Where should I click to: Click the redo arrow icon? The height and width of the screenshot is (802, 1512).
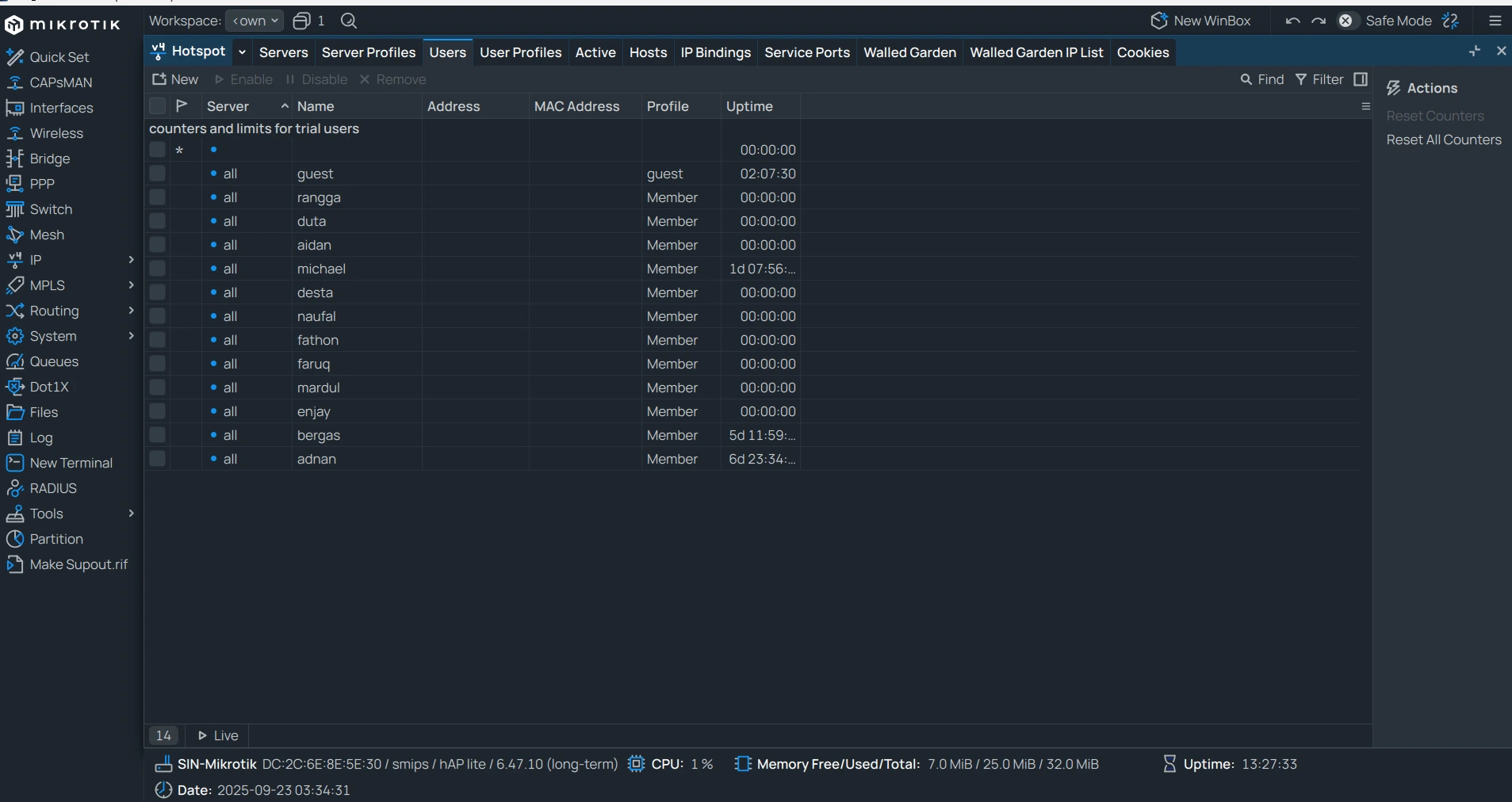[x=1319, y=21]
